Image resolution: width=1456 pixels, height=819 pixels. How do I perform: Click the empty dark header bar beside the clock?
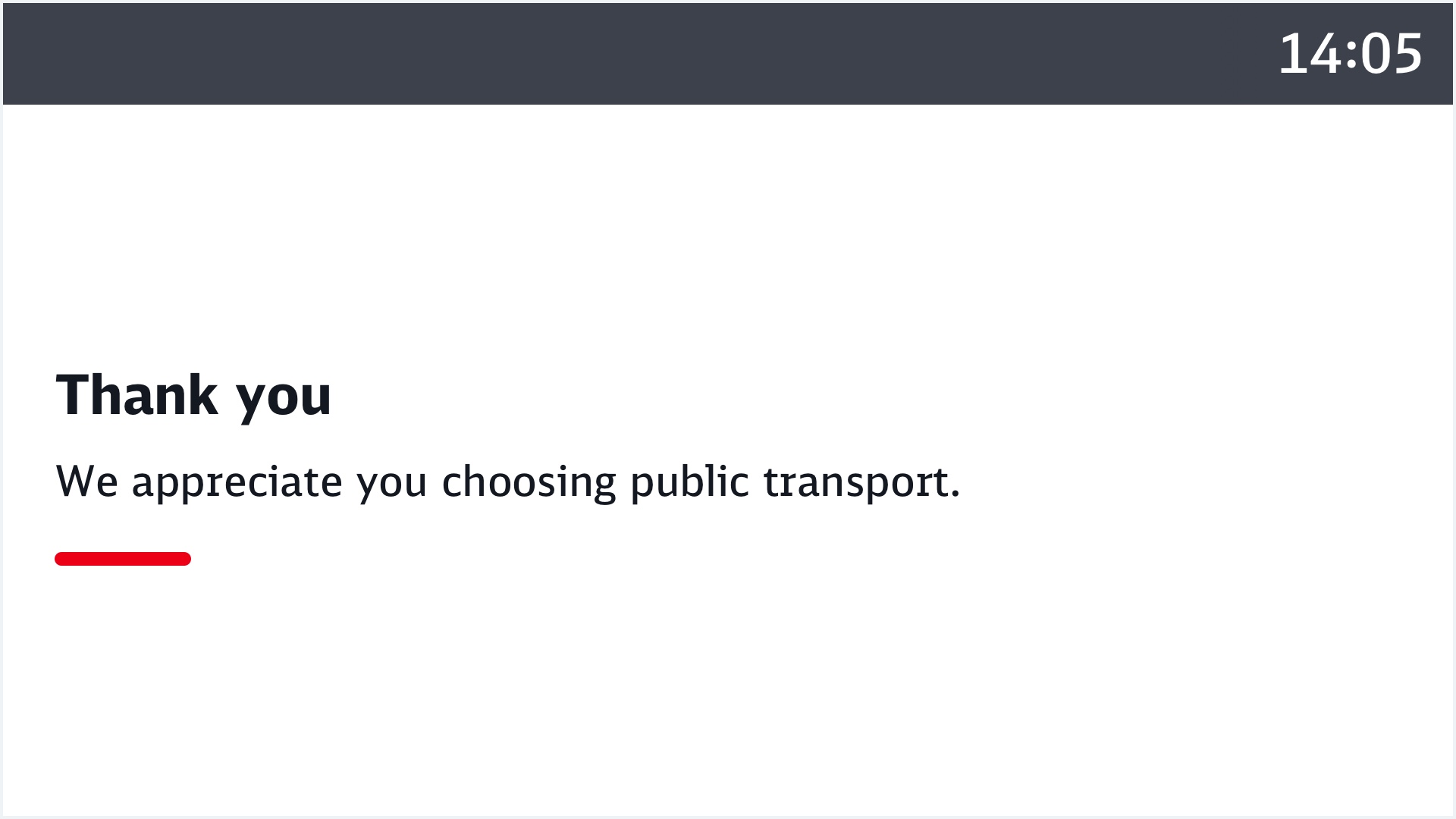pos(607,54)
